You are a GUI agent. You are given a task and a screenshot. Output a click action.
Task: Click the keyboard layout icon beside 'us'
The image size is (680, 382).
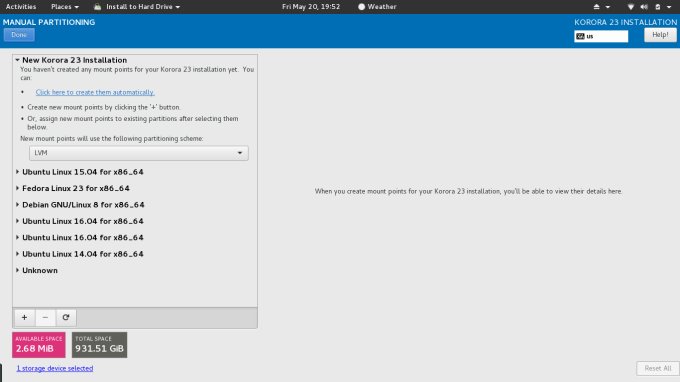580,36
